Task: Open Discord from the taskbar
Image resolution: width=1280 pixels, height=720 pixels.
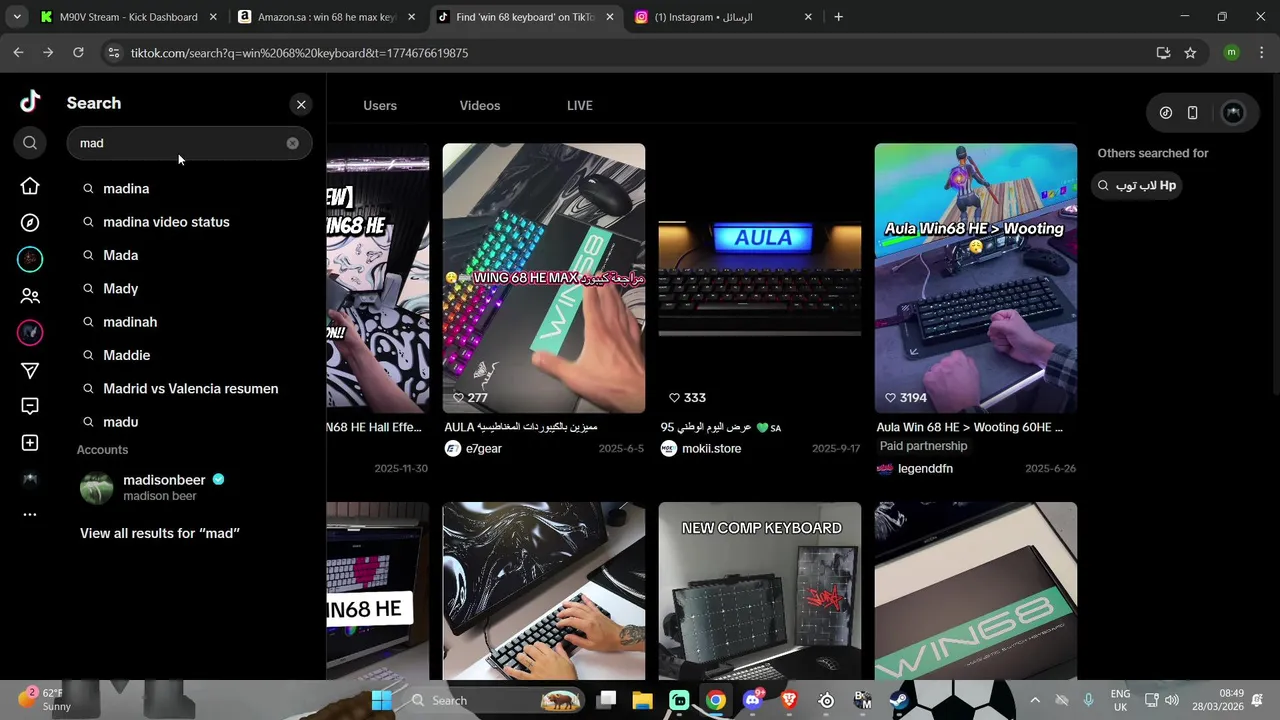Action: click(752, 700)
